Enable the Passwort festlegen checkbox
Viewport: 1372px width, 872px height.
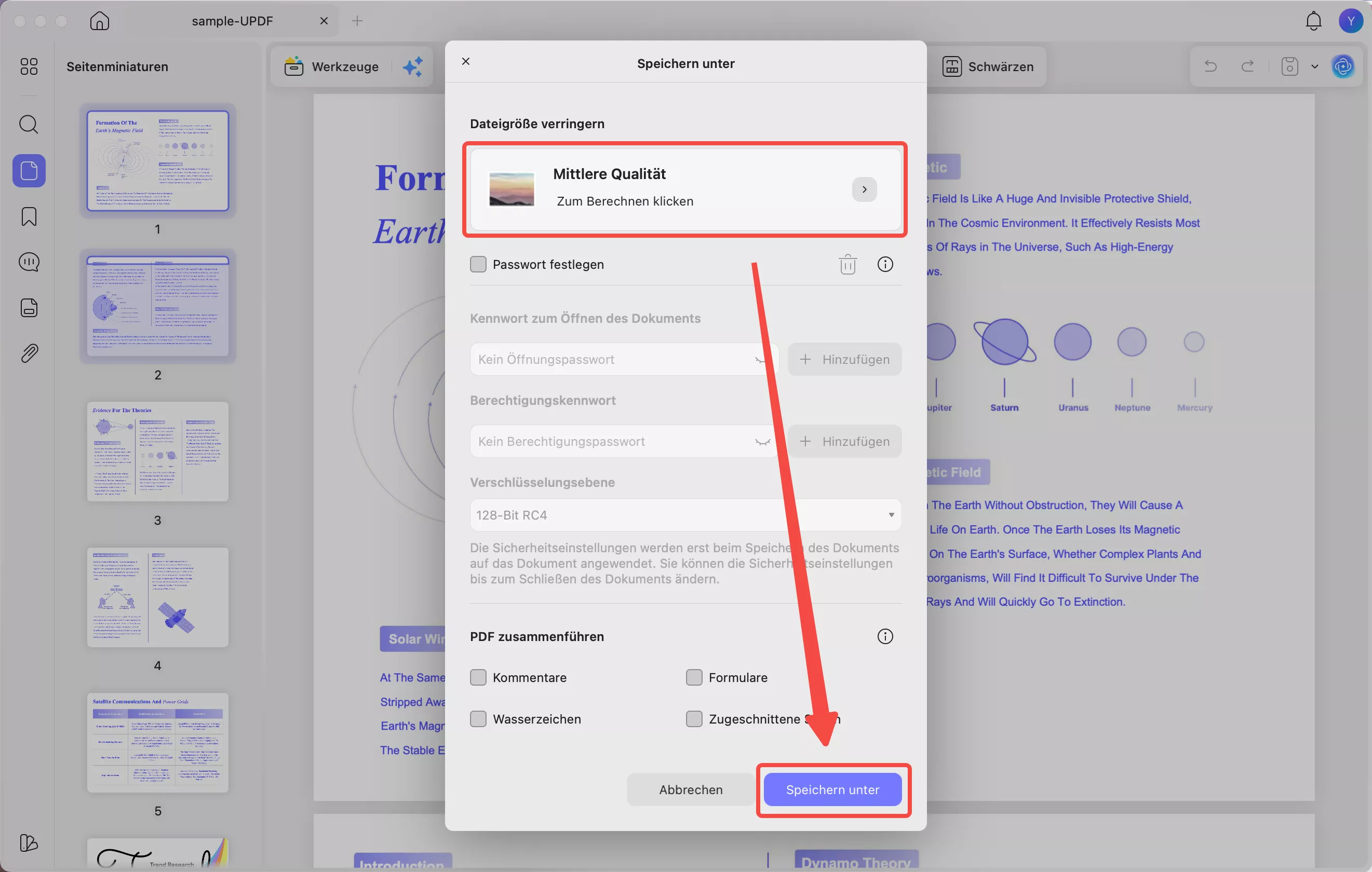(x=478, y=264)
